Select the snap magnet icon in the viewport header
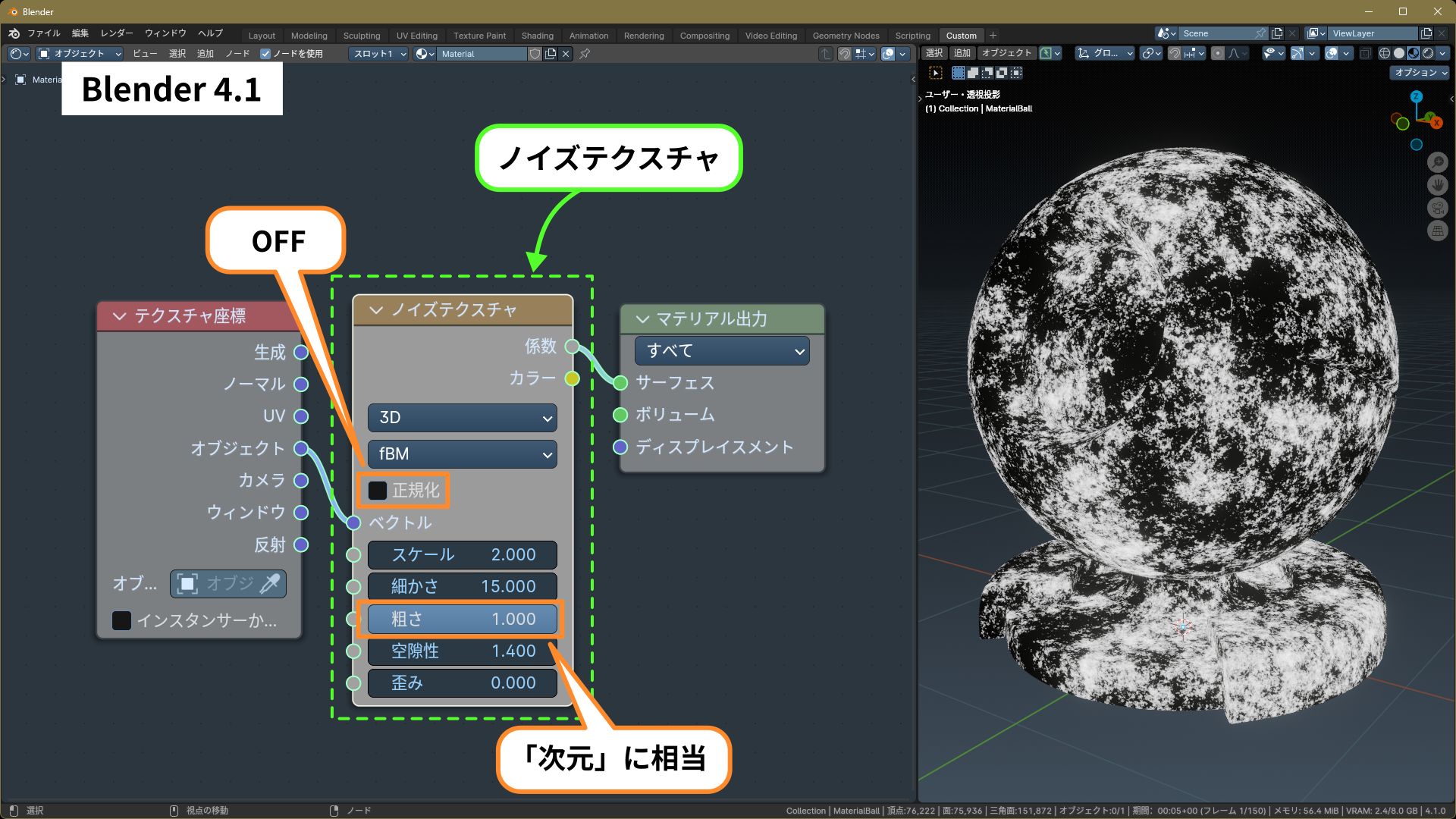The image size is (1456, 819). (x=1174, y=53)
